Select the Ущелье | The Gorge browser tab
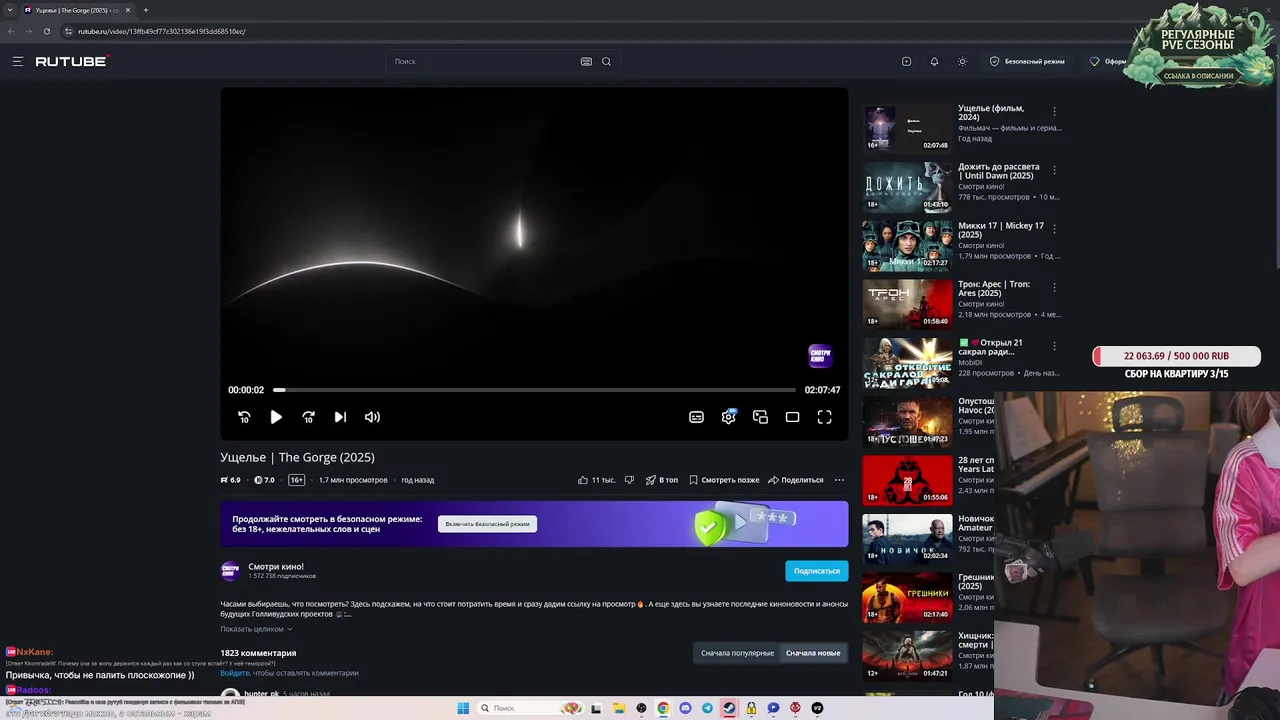Screen dimensions: 1280x720 pos(77,10)
